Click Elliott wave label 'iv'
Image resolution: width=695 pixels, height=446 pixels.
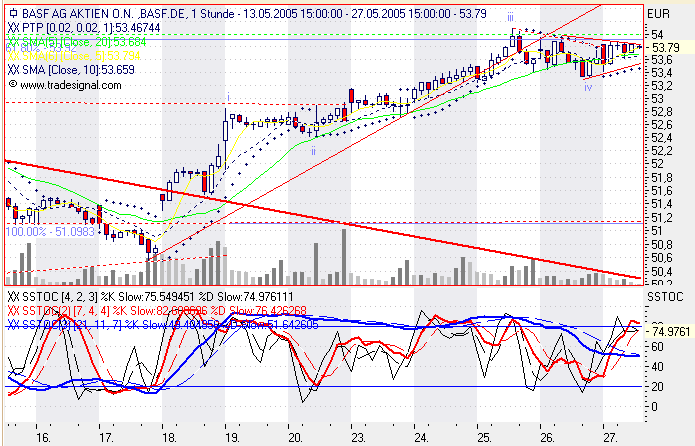coord(588,87)
